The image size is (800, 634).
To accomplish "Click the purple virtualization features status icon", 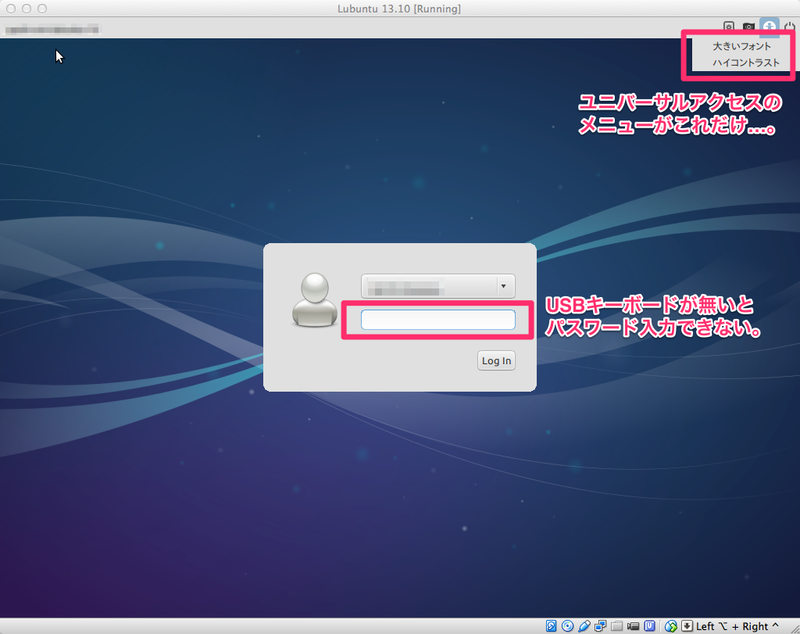I will click(649, 626).
